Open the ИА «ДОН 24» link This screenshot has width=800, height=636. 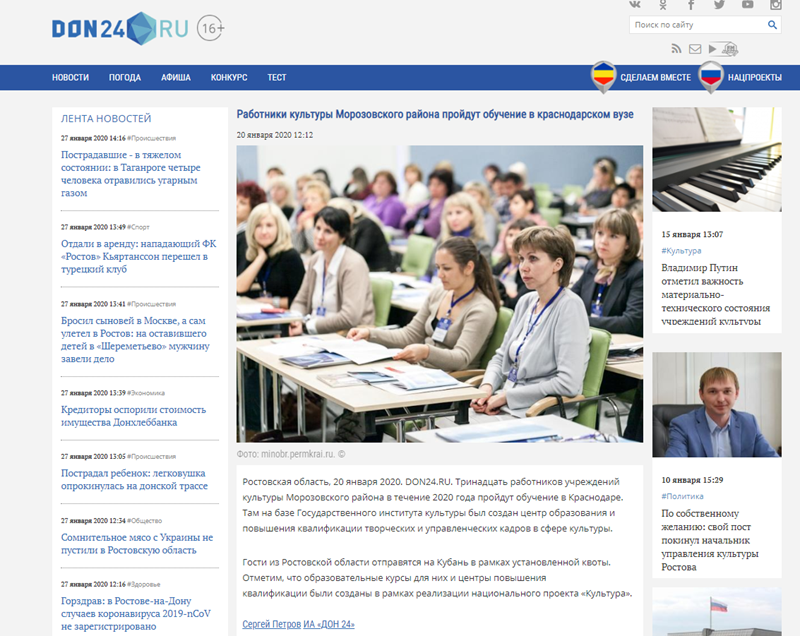pos(329,624)
